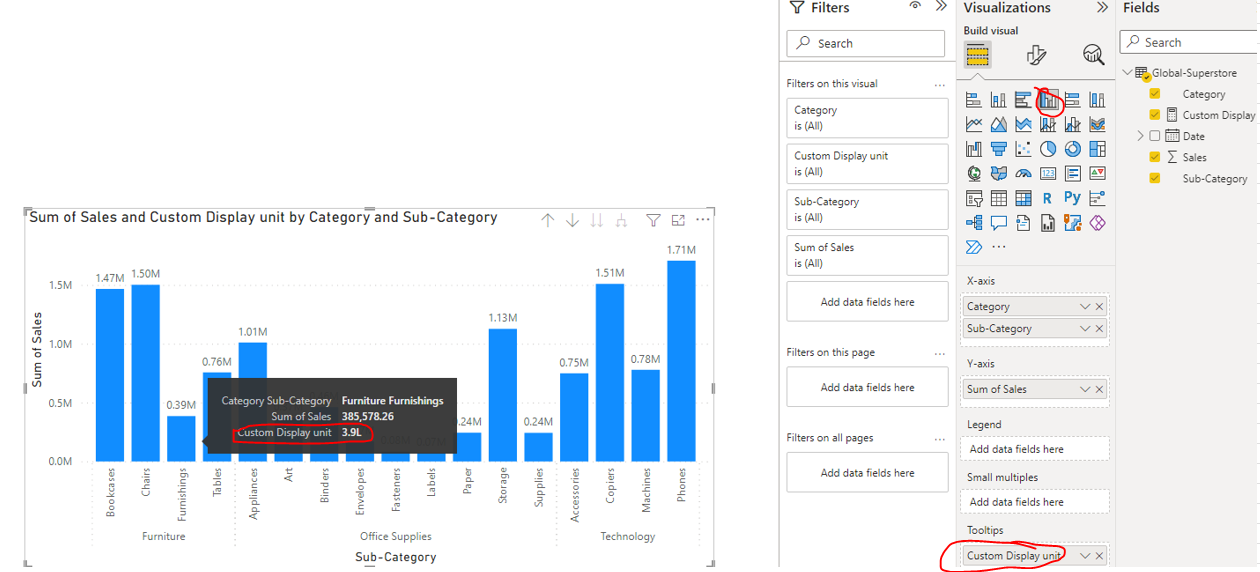1260x572 pixels.
Task: Pick the waterfall chart visual
Action: click(x=974, y=149)
